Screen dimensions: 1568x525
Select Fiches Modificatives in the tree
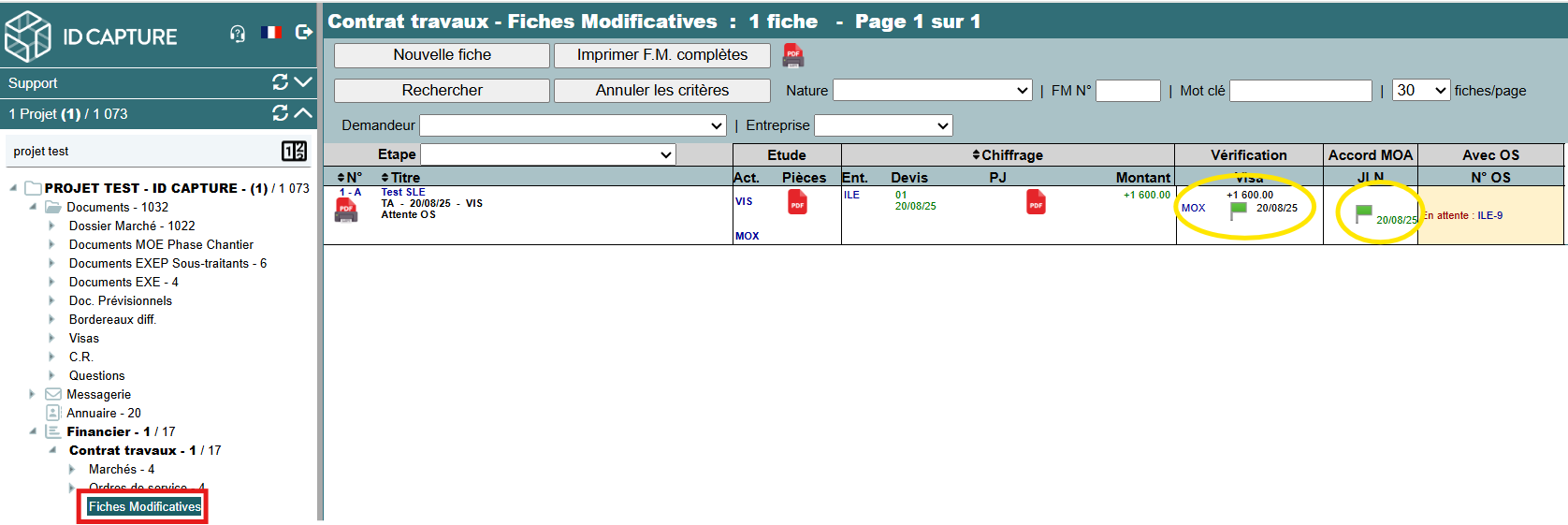point(144,506)
